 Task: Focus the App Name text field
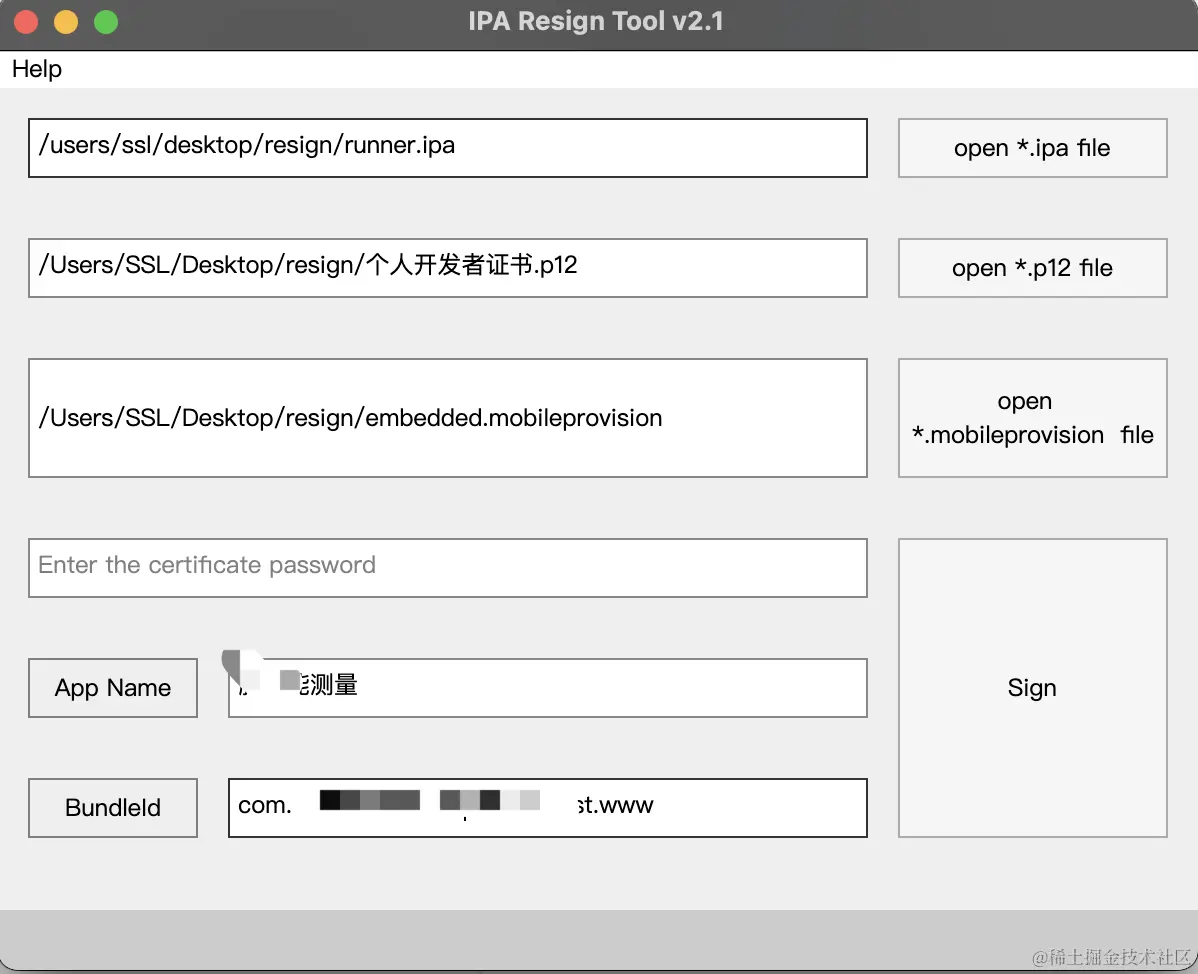coord(548,688)
